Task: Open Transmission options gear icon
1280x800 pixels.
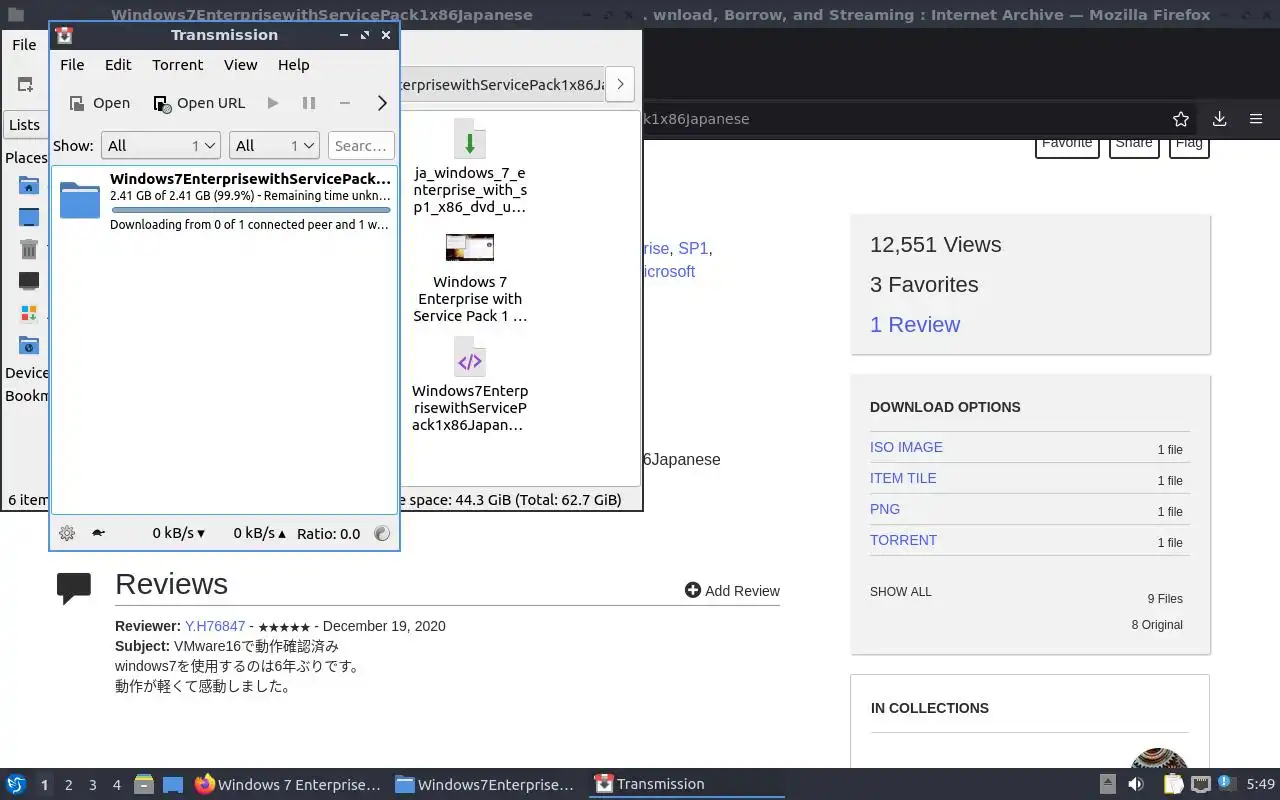Action: point(67,534)
